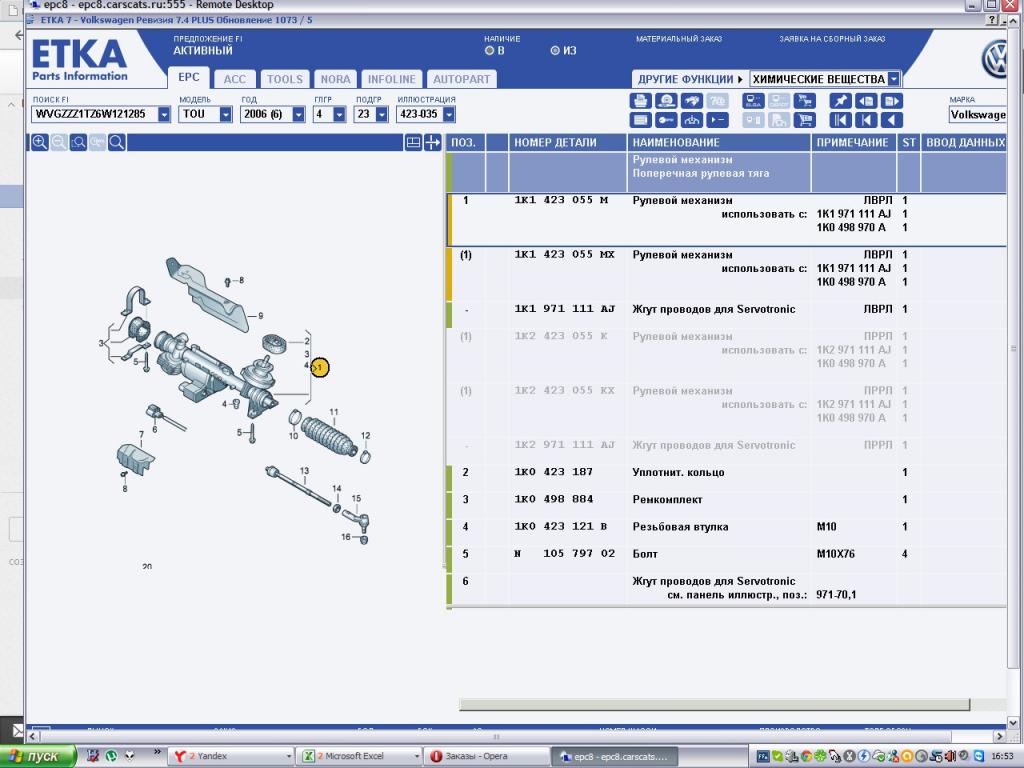This screenshot has width=1024, height=768.
Task: Click the shopping cart icon in toolbar's lower row
Action: [x=805, y=120]
